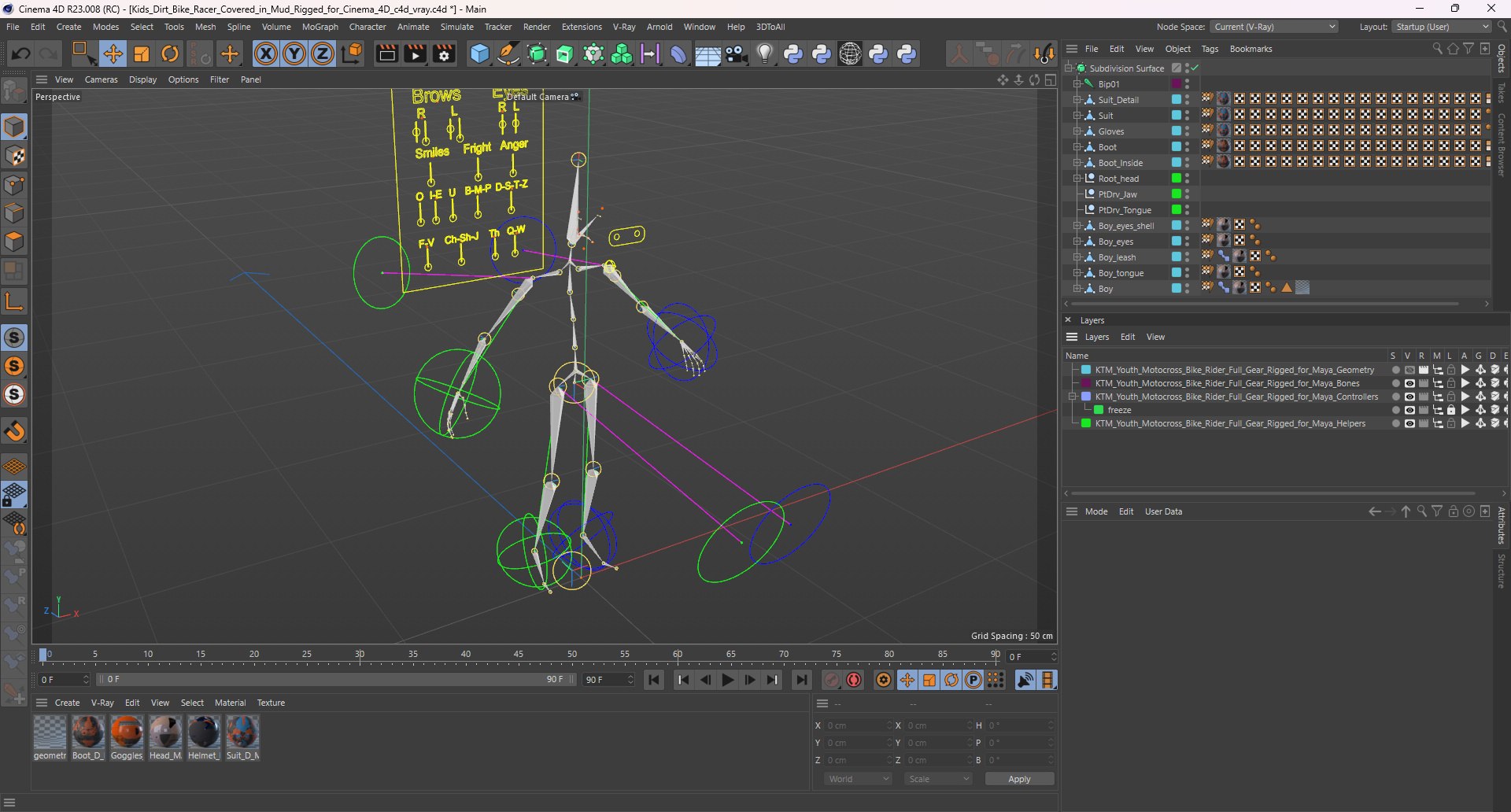Image resolution: width=1511 pixels, height=812 pixels.
Task: Toggle the Z axis lock
Action: pyautogui.click(x=323, y=54)
